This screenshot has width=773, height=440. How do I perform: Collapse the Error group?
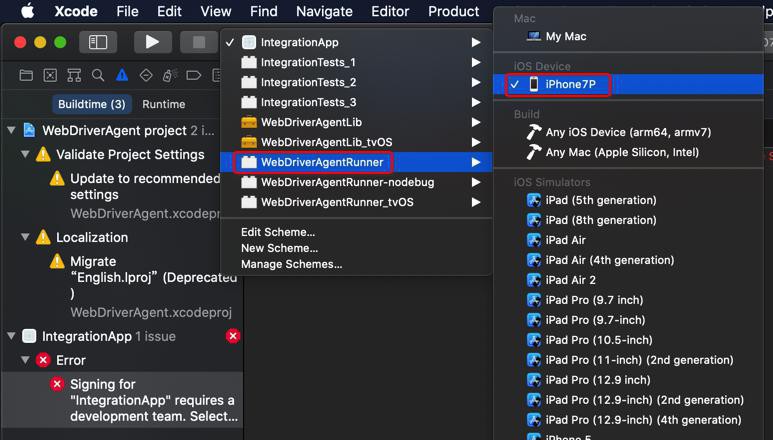tap(25, 360)
